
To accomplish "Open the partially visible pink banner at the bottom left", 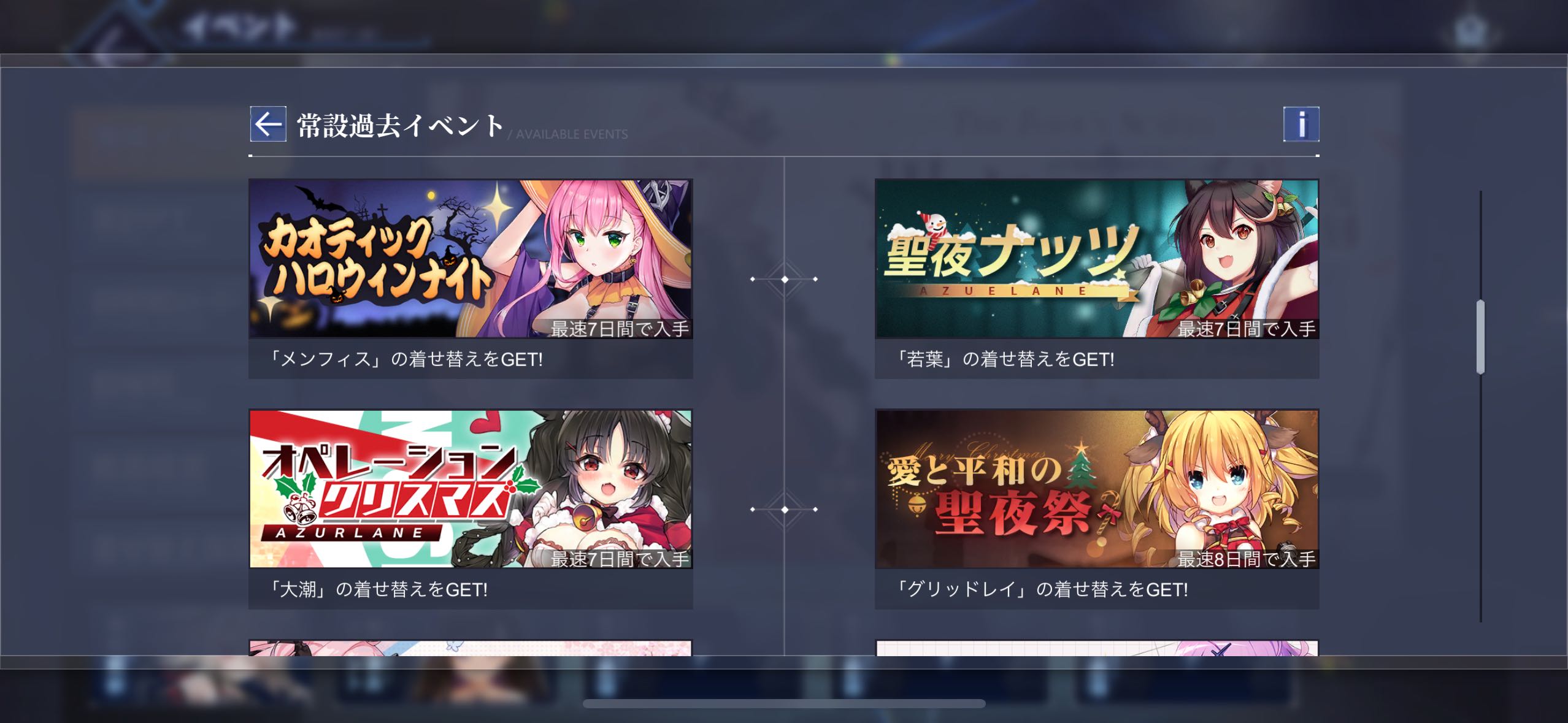I will [x=471, y=648].
